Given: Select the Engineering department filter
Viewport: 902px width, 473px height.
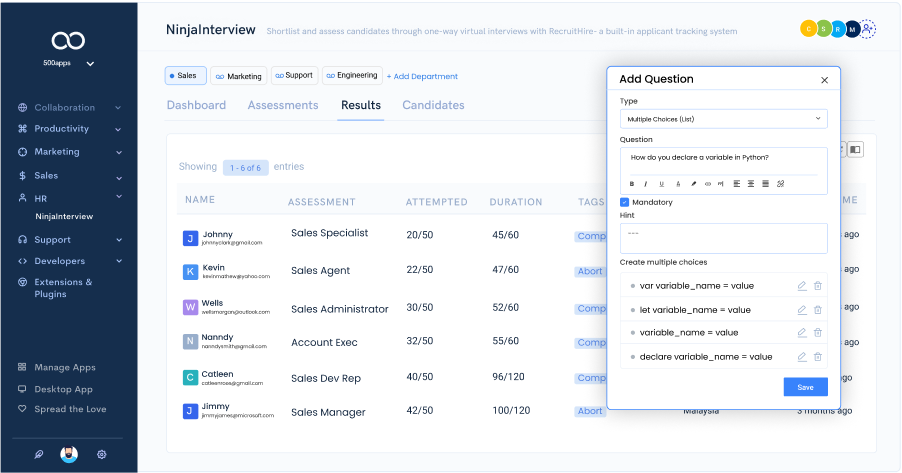Looking at the screenshot, I should 351,76.
